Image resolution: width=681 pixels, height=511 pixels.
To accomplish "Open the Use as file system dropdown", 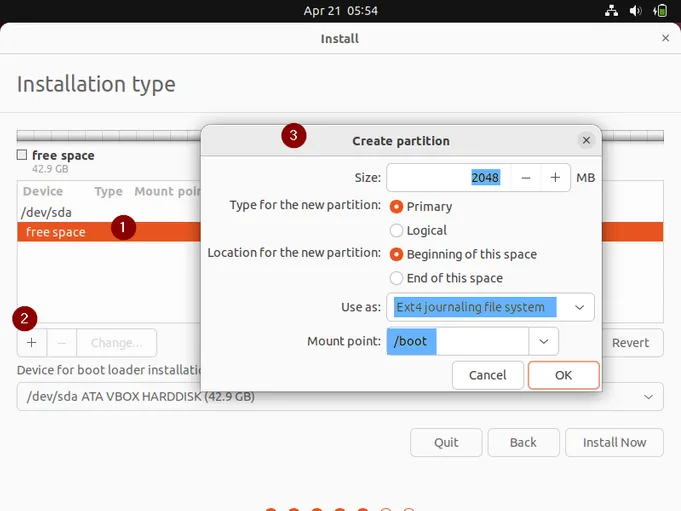I will [490, 307].
